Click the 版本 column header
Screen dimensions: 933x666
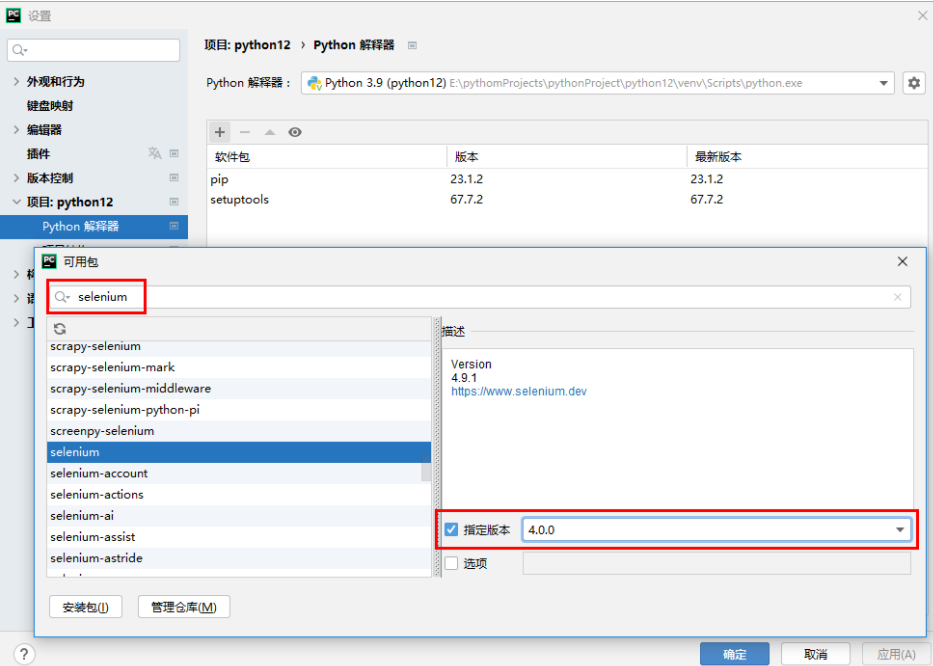pos(566,157)
